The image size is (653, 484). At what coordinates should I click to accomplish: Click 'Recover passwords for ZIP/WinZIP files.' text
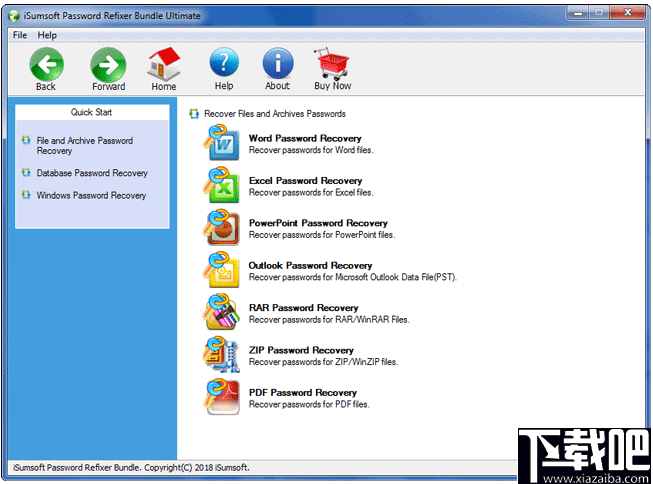324,362
